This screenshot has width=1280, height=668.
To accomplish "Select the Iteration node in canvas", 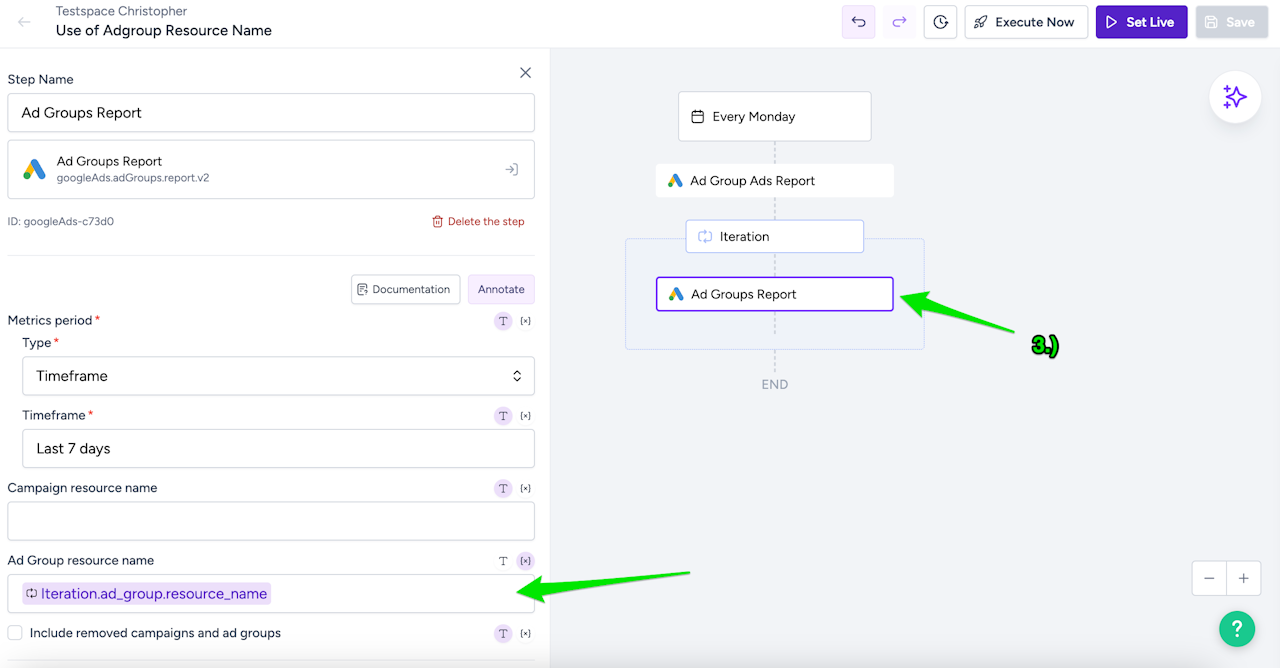I will click(x=774, y=237).
